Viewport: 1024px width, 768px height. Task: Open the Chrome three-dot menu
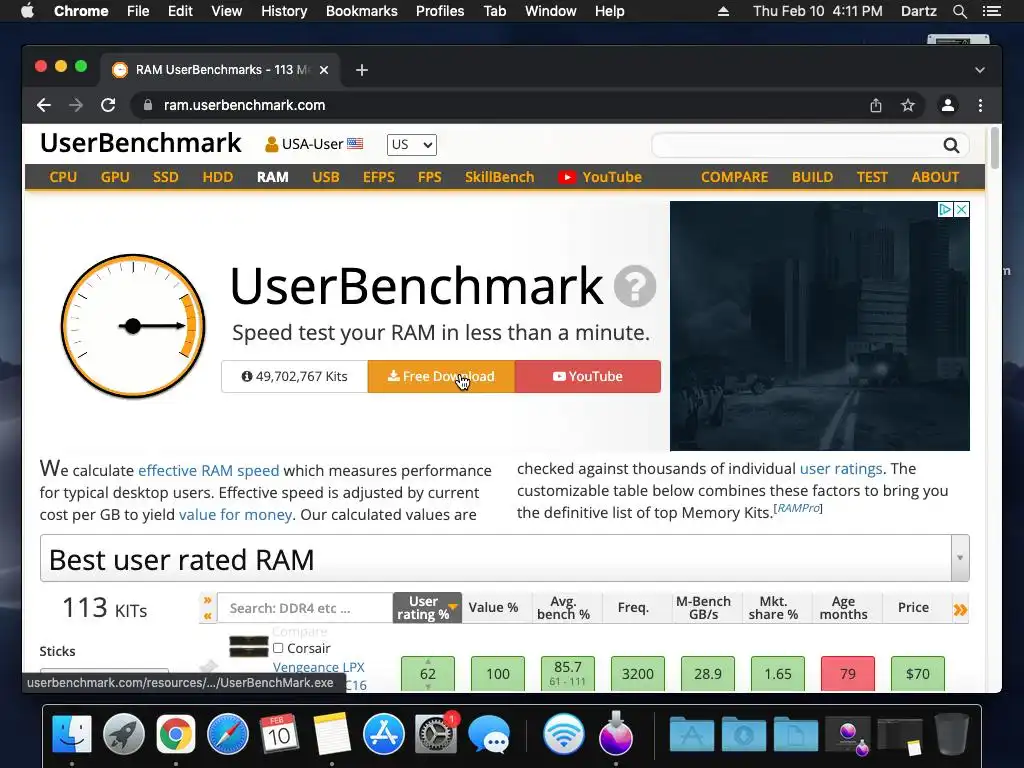(980, 105)
